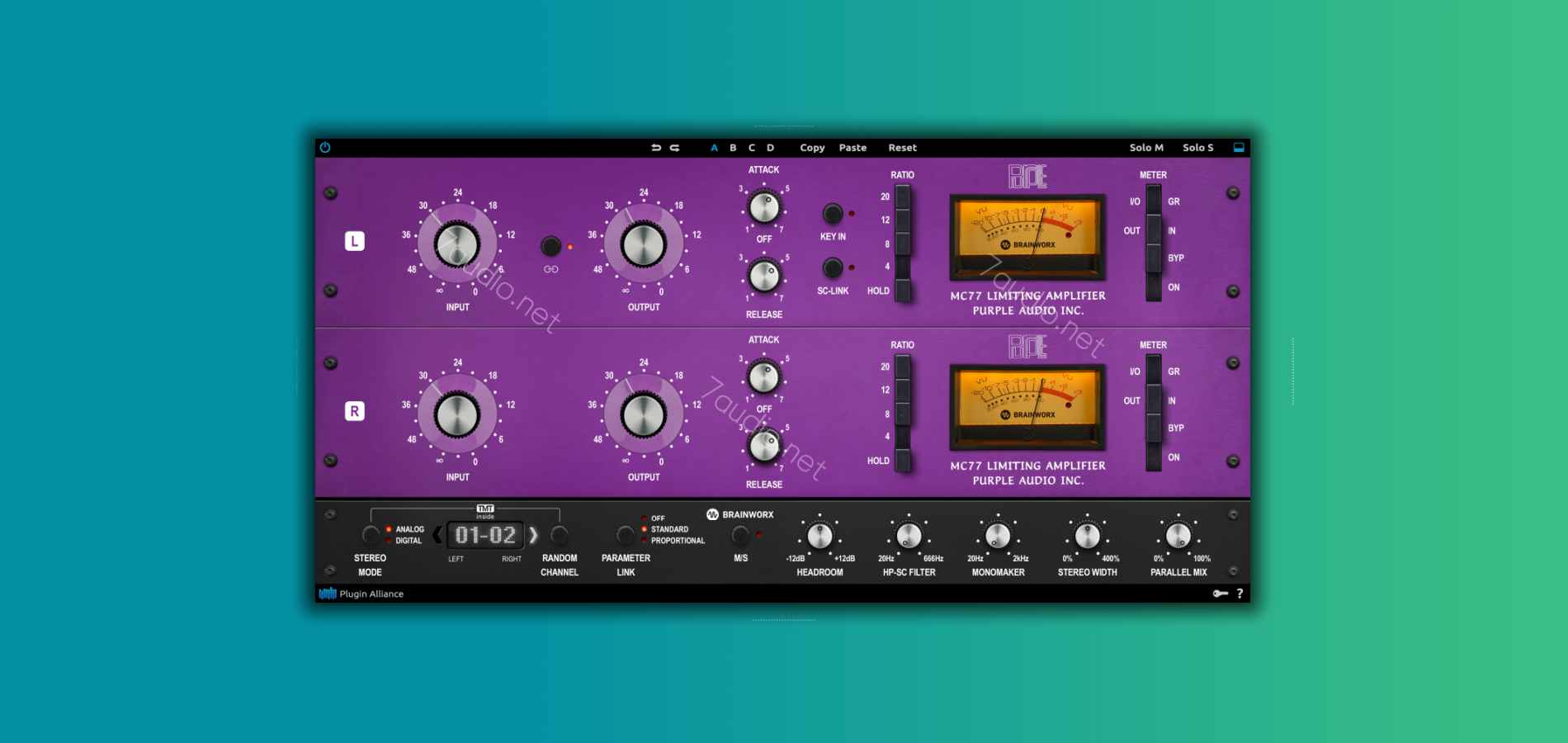This screenshot has height=743, width=1568.
Task: Click the 01-02 TMT channel display
Action: click(485, 535)
